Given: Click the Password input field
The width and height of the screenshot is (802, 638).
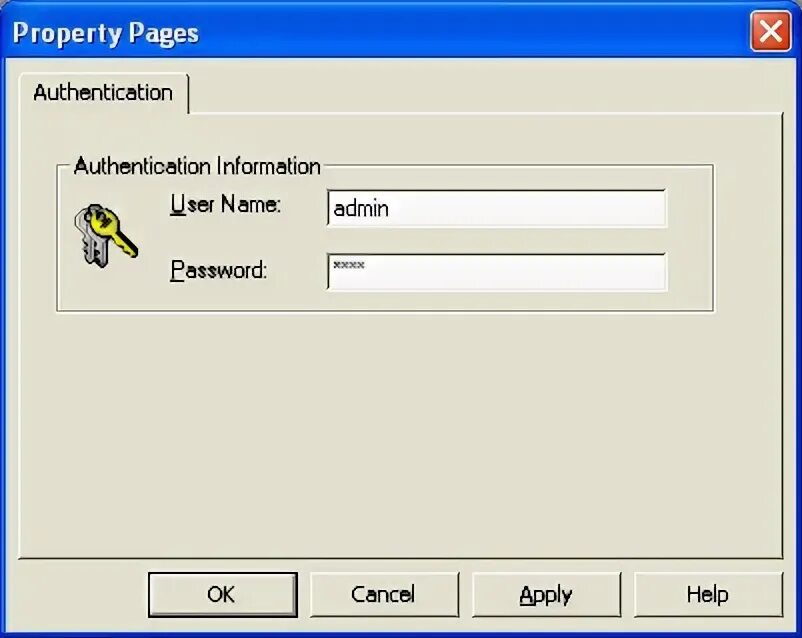Looking at the screenshot, I should (x=497, y=272).
